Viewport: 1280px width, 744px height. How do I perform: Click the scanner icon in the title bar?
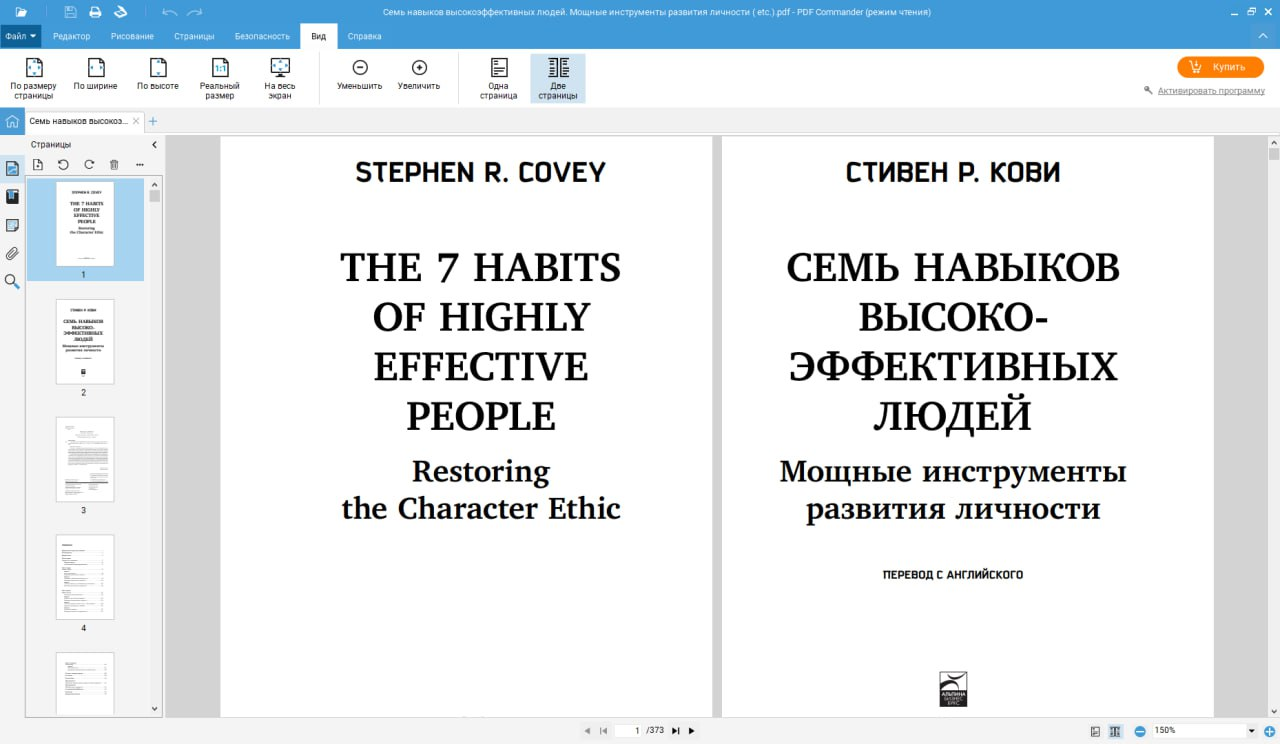click(120, 12)
